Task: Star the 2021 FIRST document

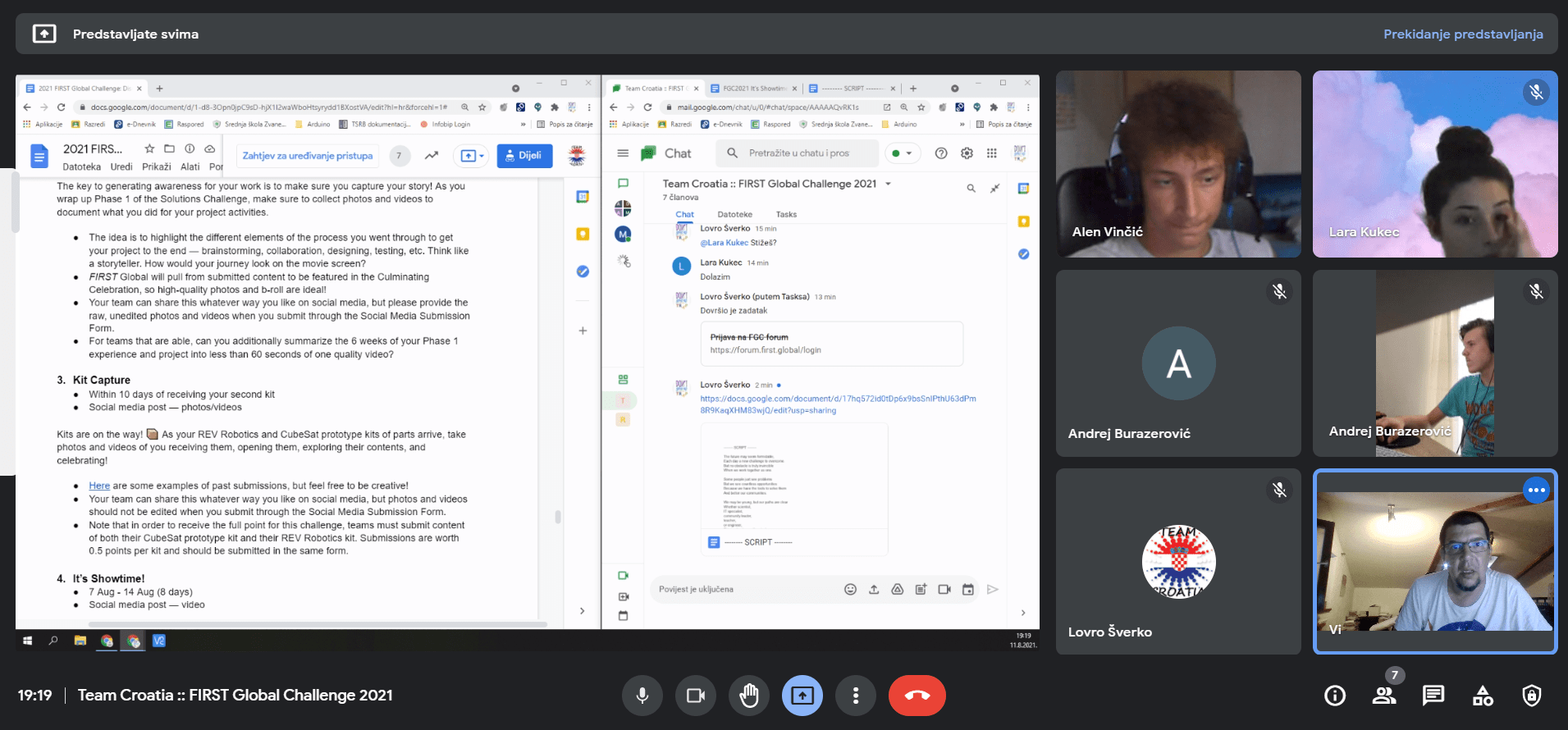Action: pyautogui.click(x=149, y=148)
